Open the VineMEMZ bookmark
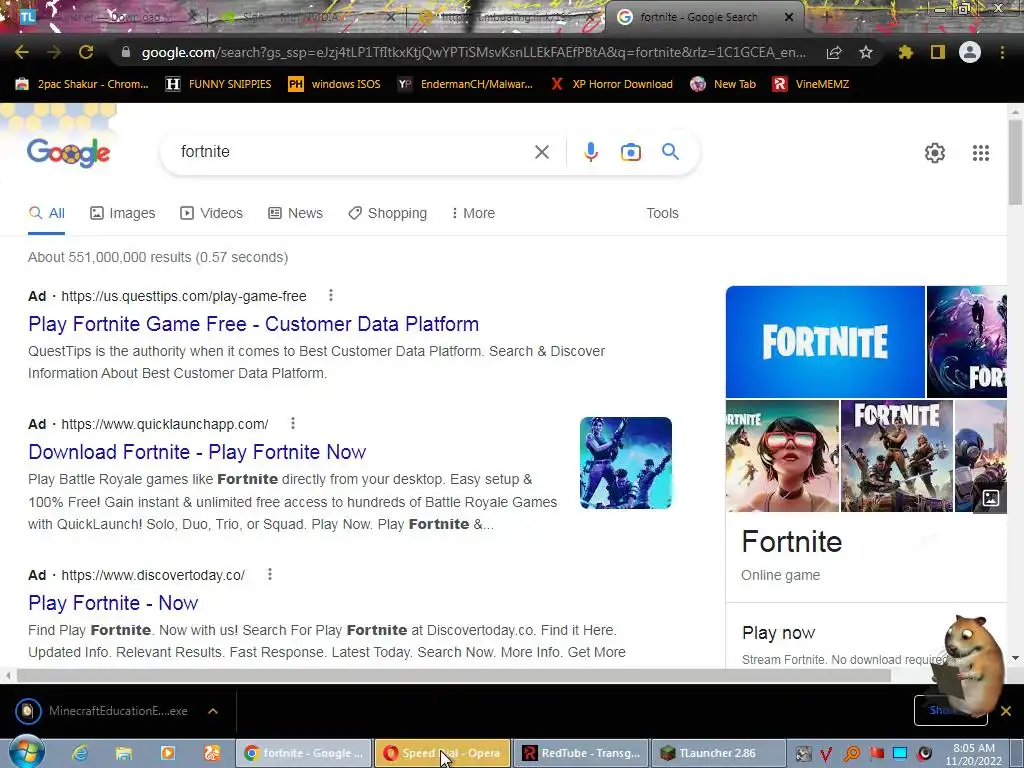Viewport: 1024px width, 768px height. (x=810, y=84)
